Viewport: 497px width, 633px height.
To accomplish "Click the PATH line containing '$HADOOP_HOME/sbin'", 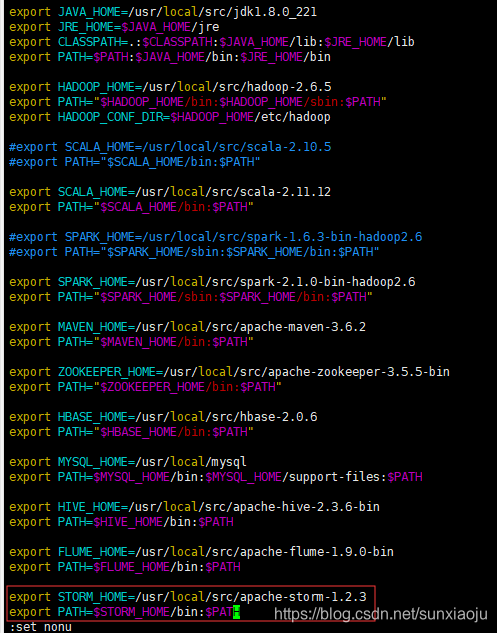I will click(x=198, y=102).
